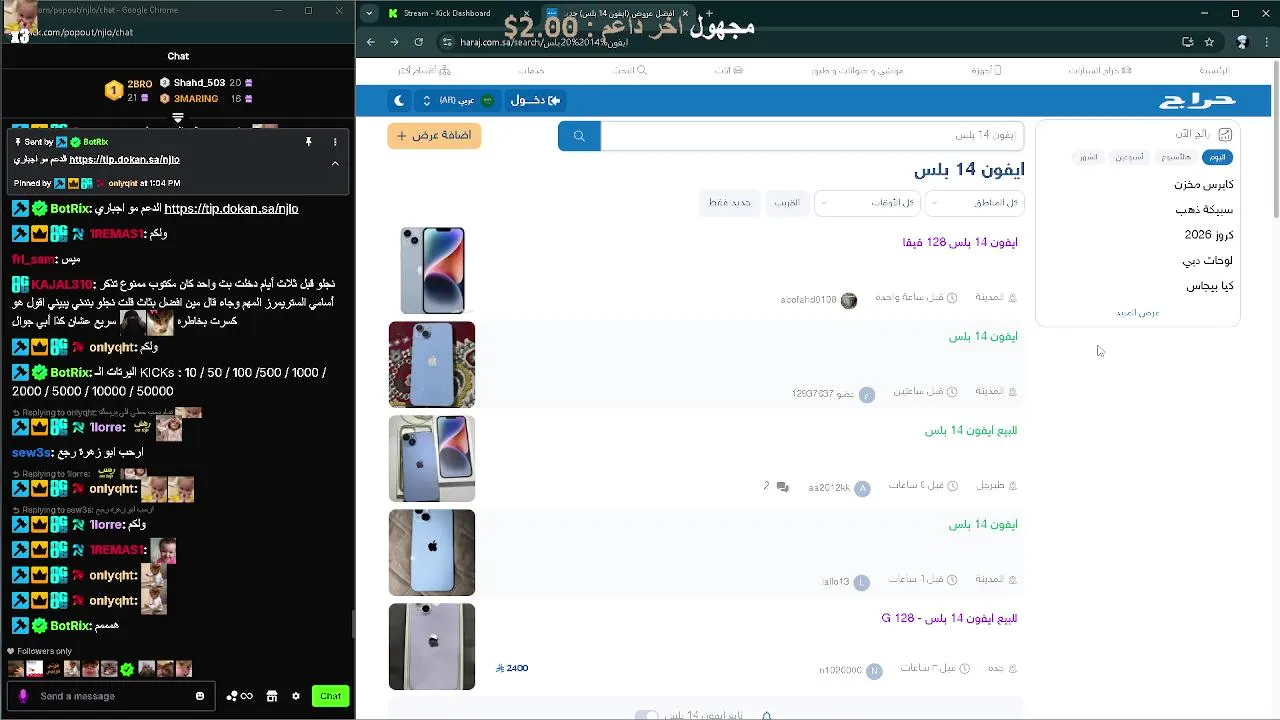Open the الرئيسية nav item
Screen dimensions: 1280x720
(1215, 71)
